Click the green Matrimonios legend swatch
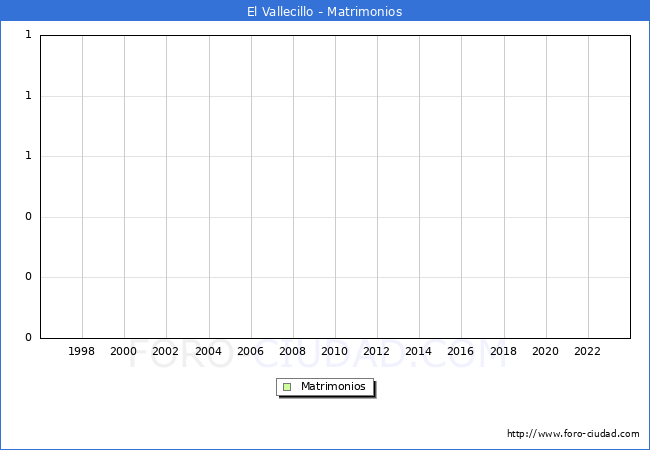Image resolution: width=650 pixels, height=450 pixels. point(287,387)
